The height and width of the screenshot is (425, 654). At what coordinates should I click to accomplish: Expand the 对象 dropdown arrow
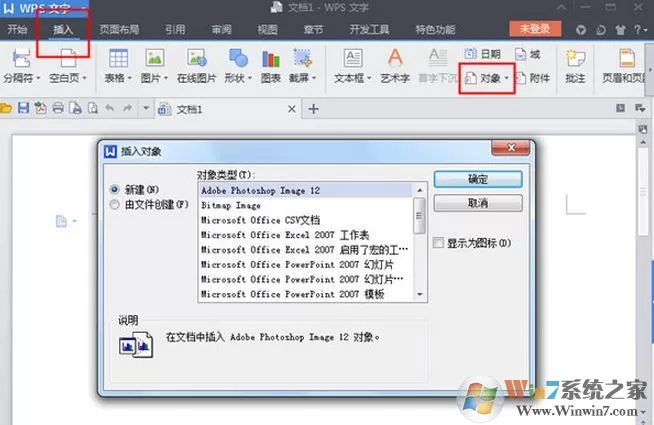(506, 78)
